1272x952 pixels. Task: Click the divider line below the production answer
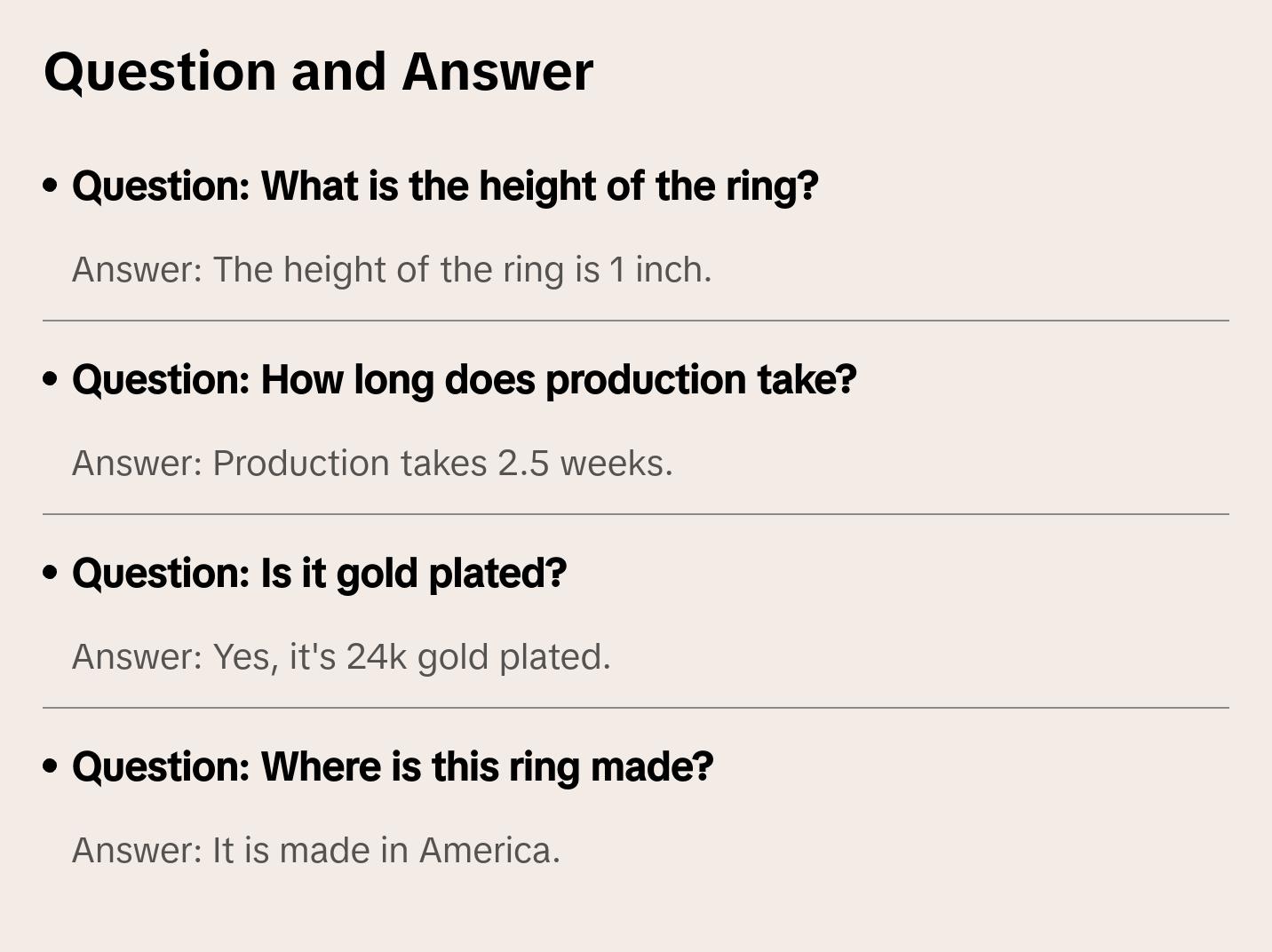click(636, 514)
